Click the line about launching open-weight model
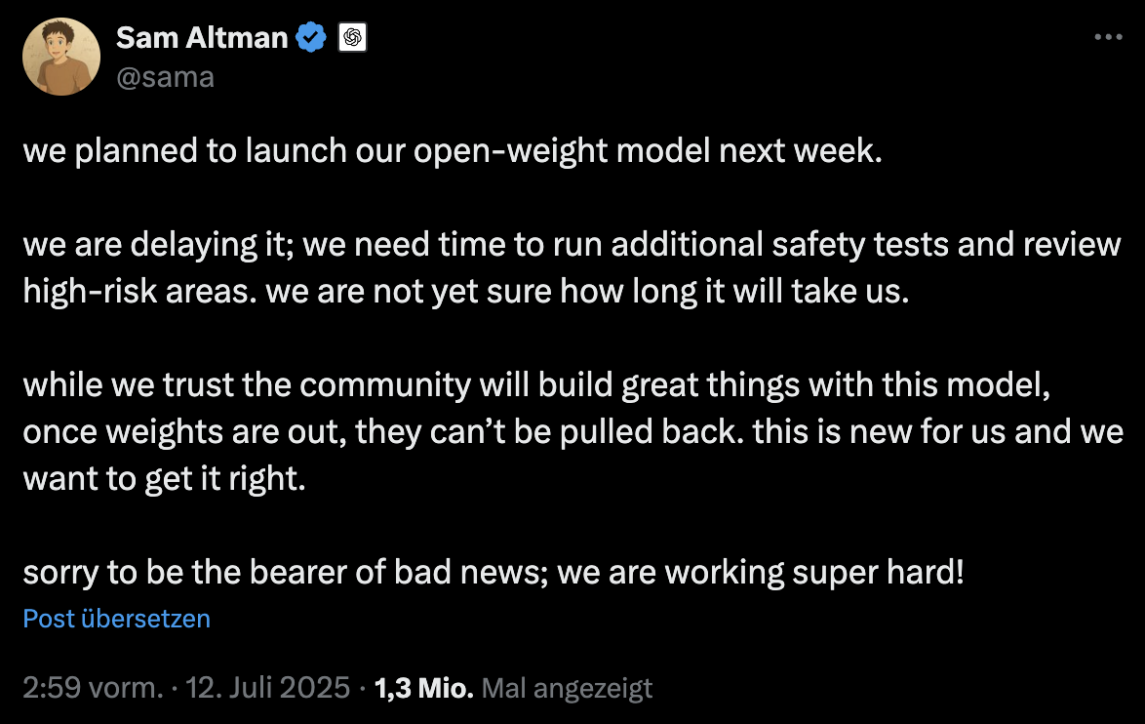This screenshot has height=724, width=1145. 453,151
